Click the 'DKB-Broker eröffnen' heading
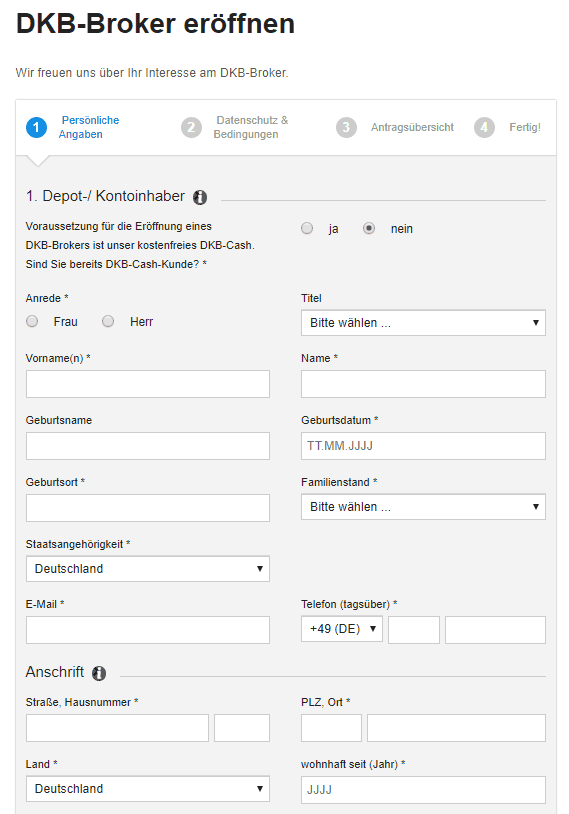 click(x=155, y=24)
